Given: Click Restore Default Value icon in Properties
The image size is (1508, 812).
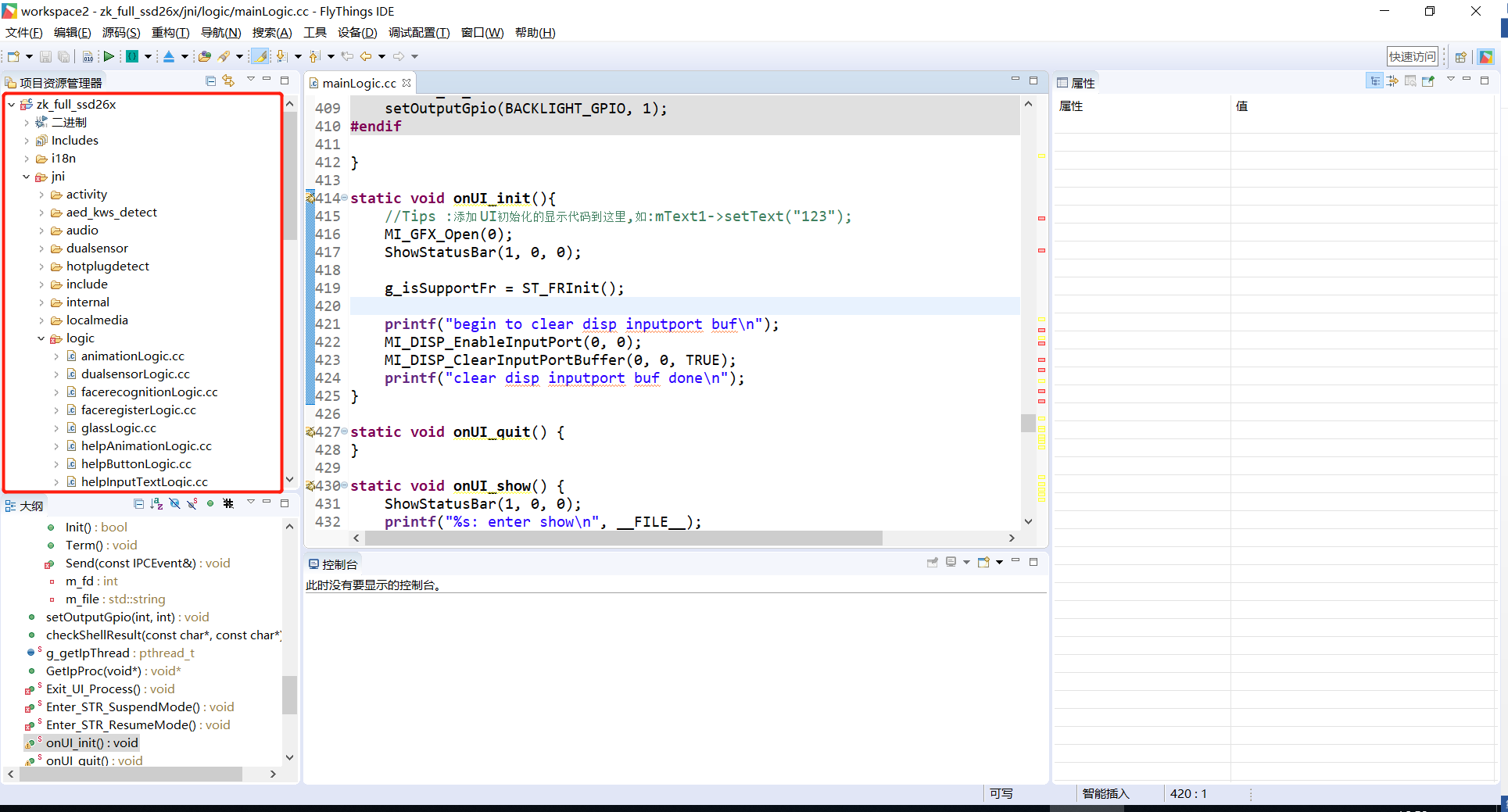Looking at the screenshot, I should click(1410, 81).
